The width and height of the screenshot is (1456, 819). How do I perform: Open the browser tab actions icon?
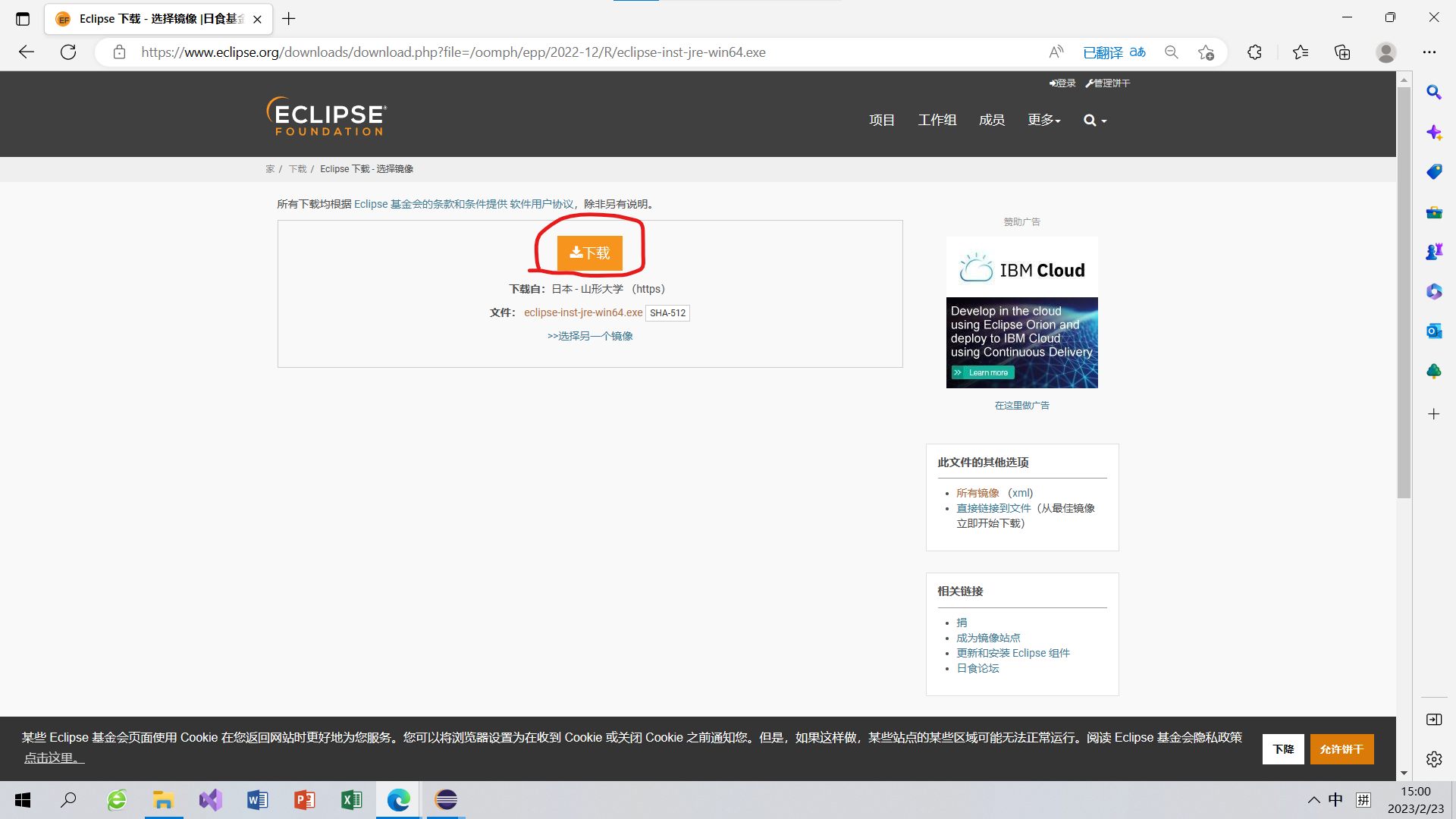[23, 19]
